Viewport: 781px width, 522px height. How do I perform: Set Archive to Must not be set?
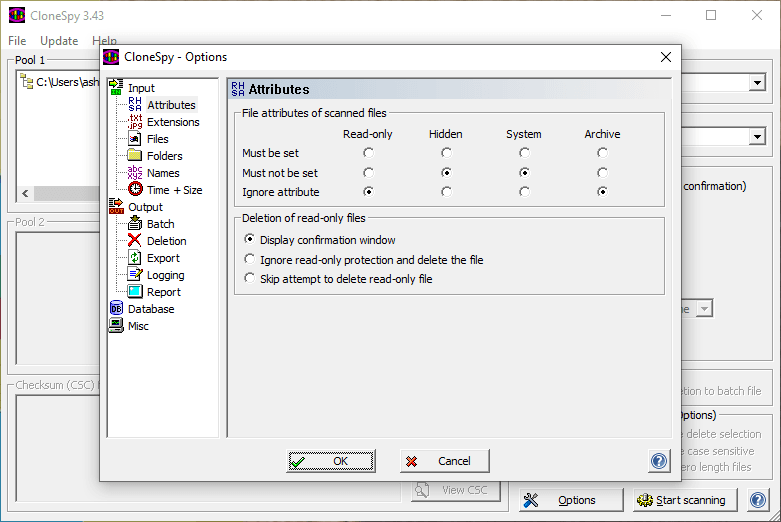coord(602,172)
